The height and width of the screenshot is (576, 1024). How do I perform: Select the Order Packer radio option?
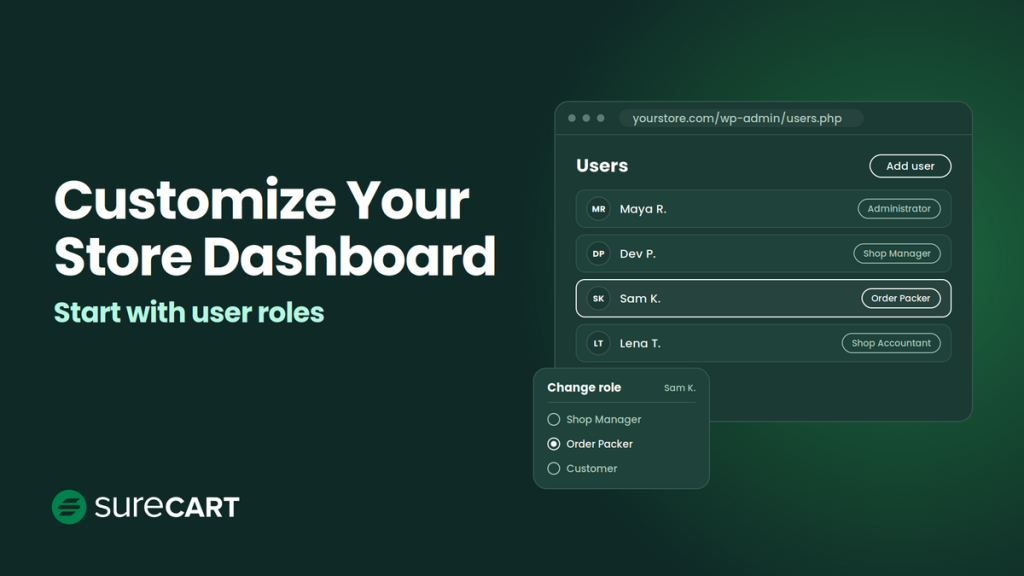(554, 444)
